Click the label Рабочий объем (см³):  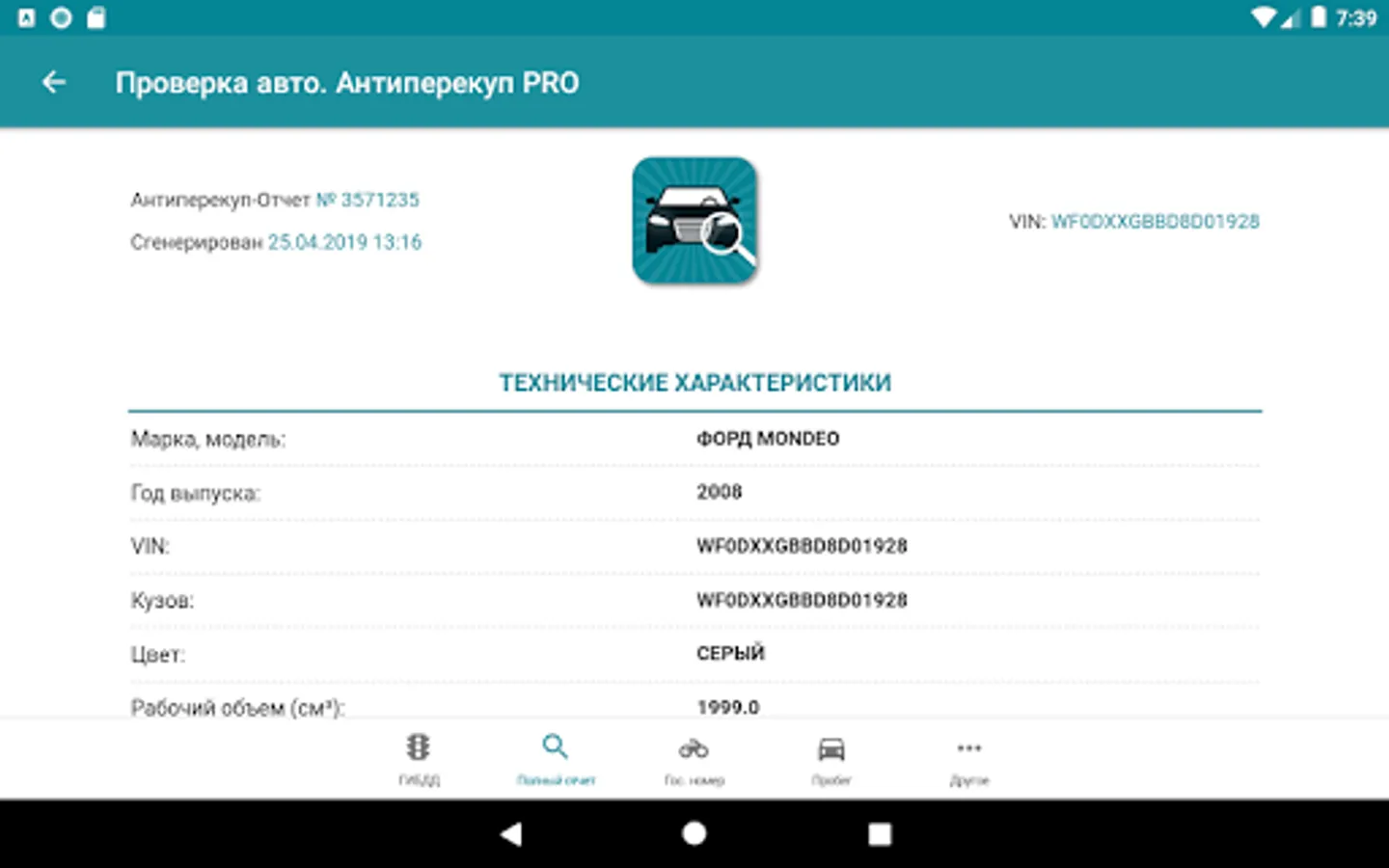click(237, 708)
